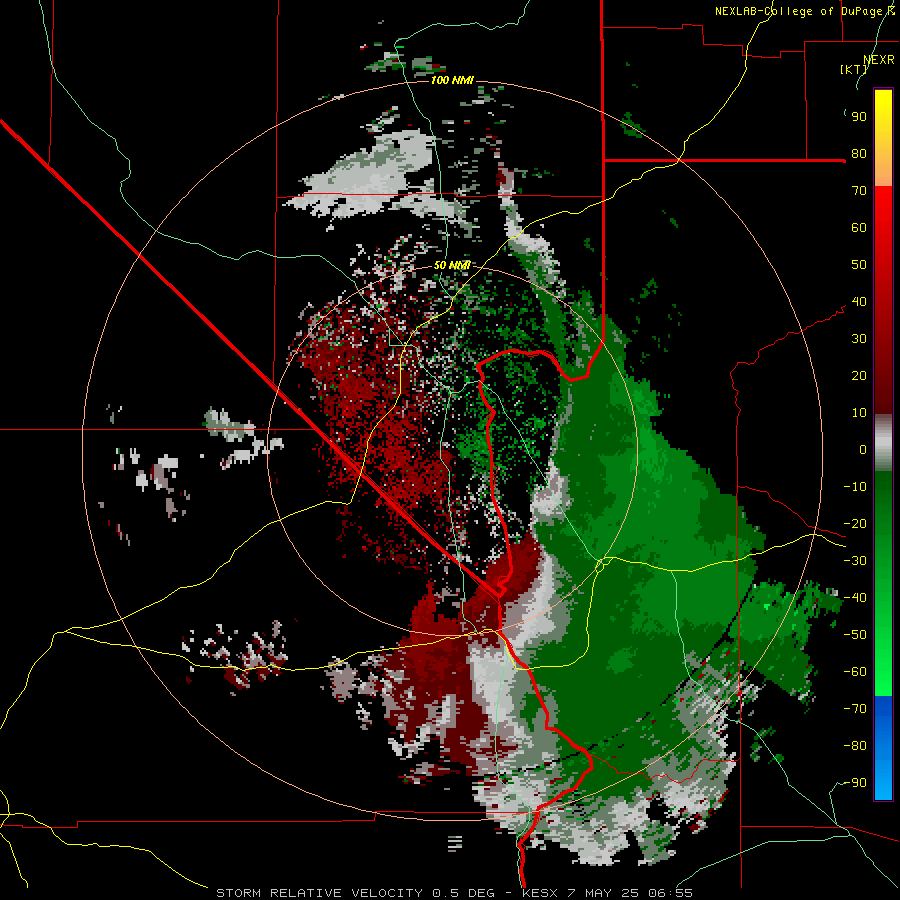Click the -60 value on the velocity scale
The image size is (900, 900).
[x=855, y=672]
